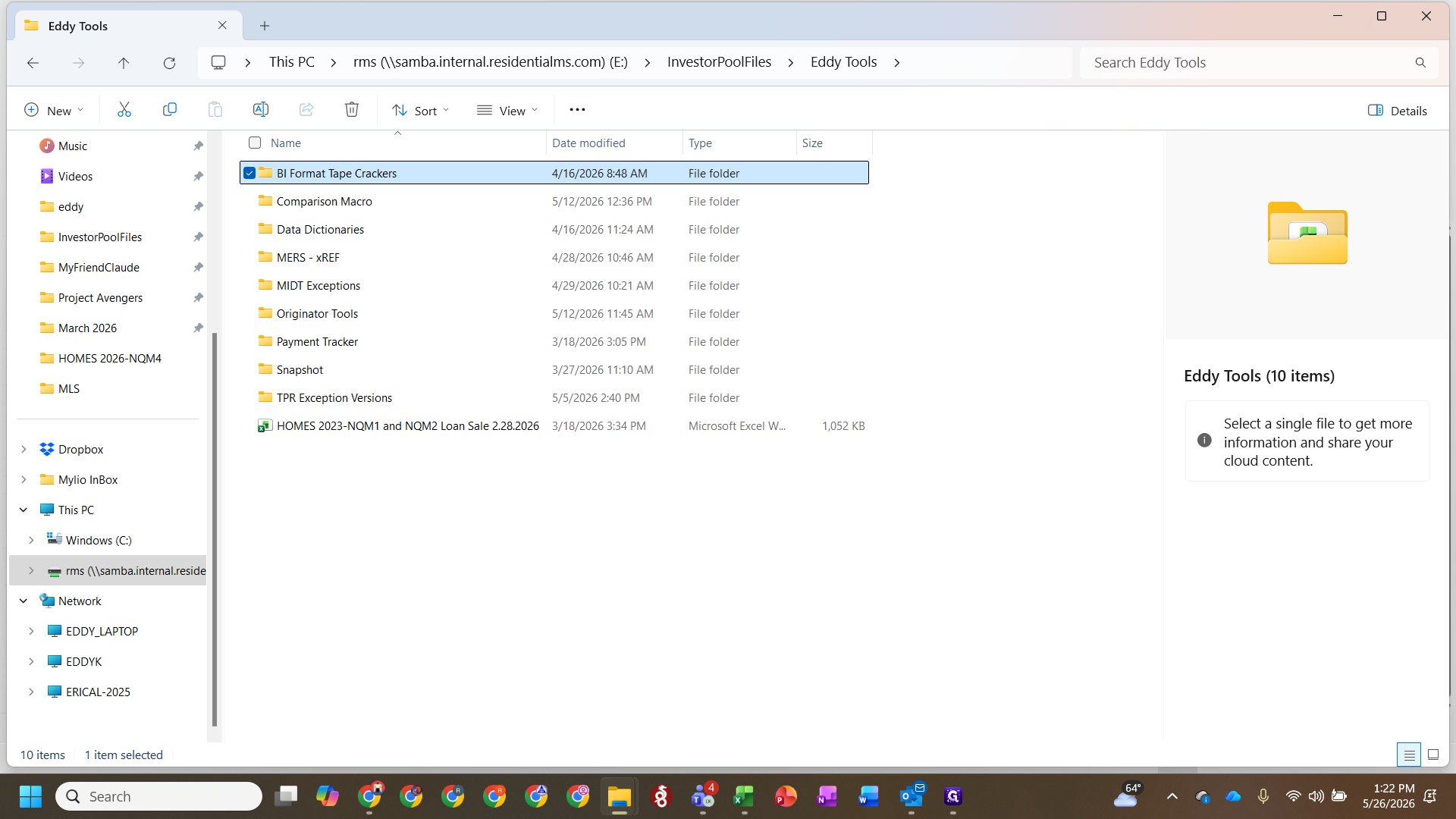Image resolution: width=1456 pixels, height=819 pixels.
Task: Open Project Avengers in quick access
Action: click(100, 298)
